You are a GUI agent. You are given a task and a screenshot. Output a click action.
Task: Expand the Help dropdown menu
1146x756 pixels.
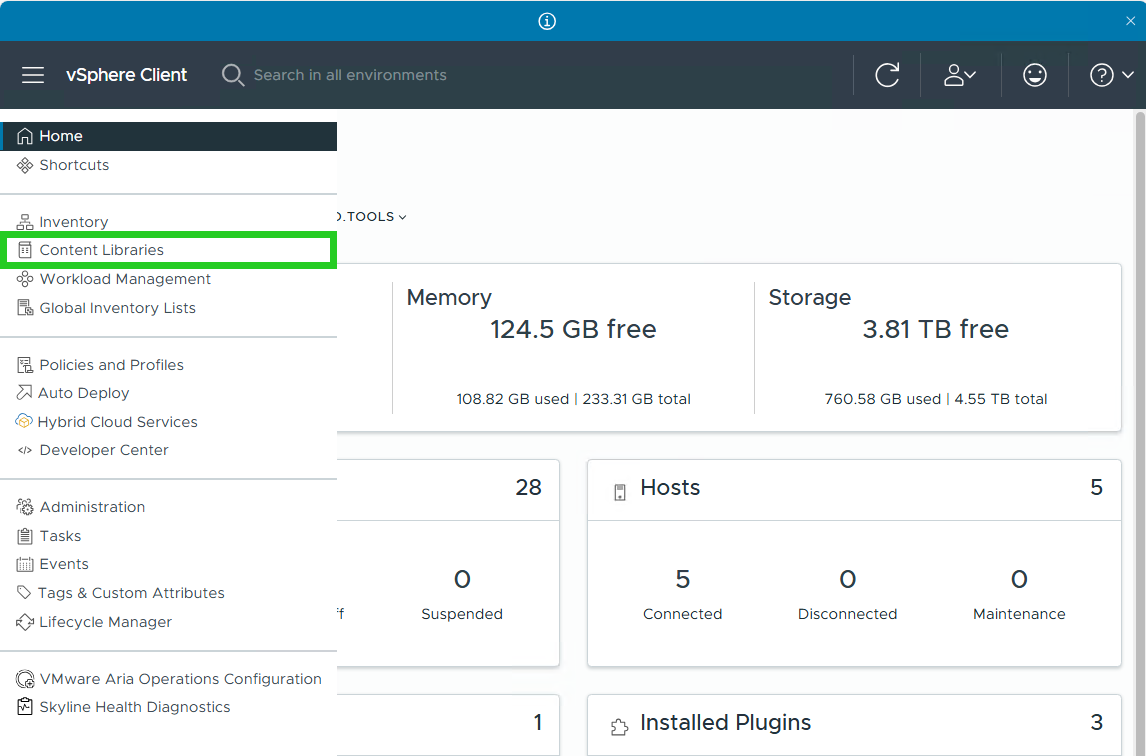pyautogui.click(x=1110, y=75)
